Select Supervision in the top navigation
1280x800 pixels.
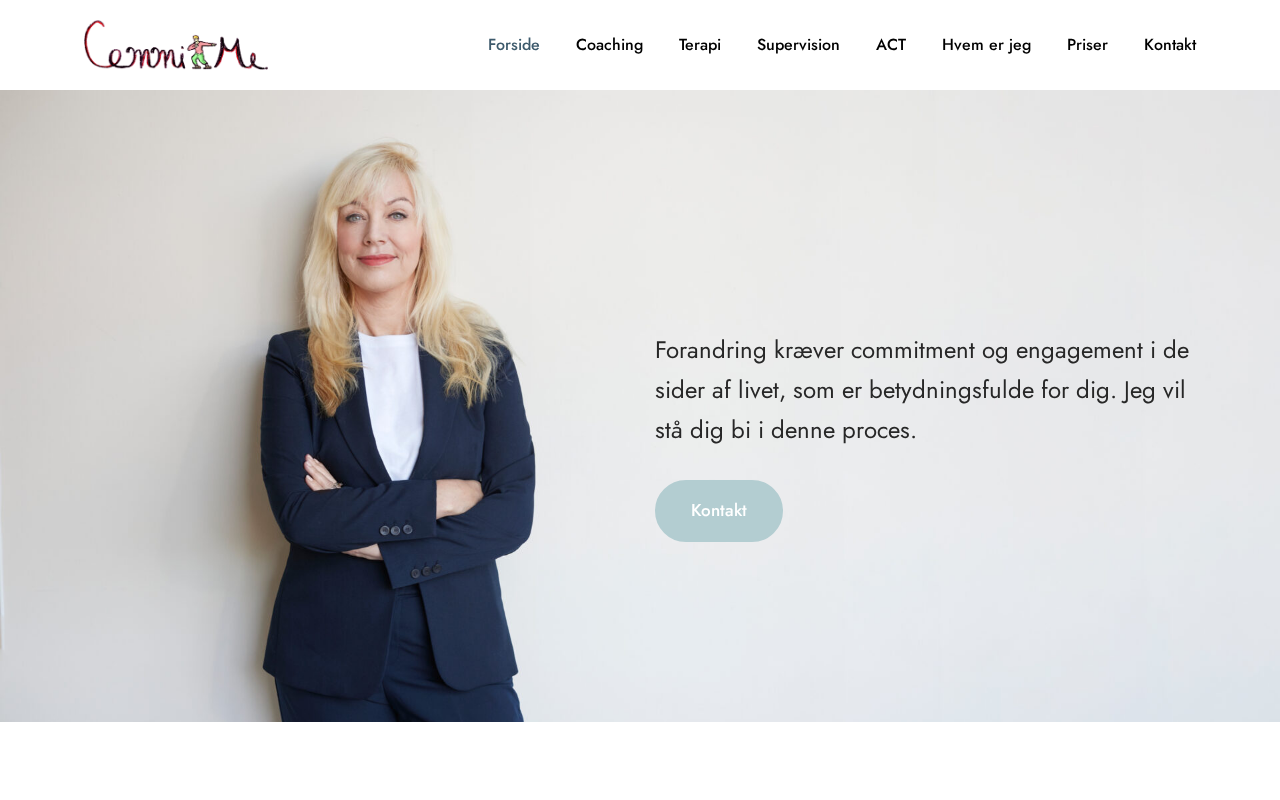(x=798, y=45)
